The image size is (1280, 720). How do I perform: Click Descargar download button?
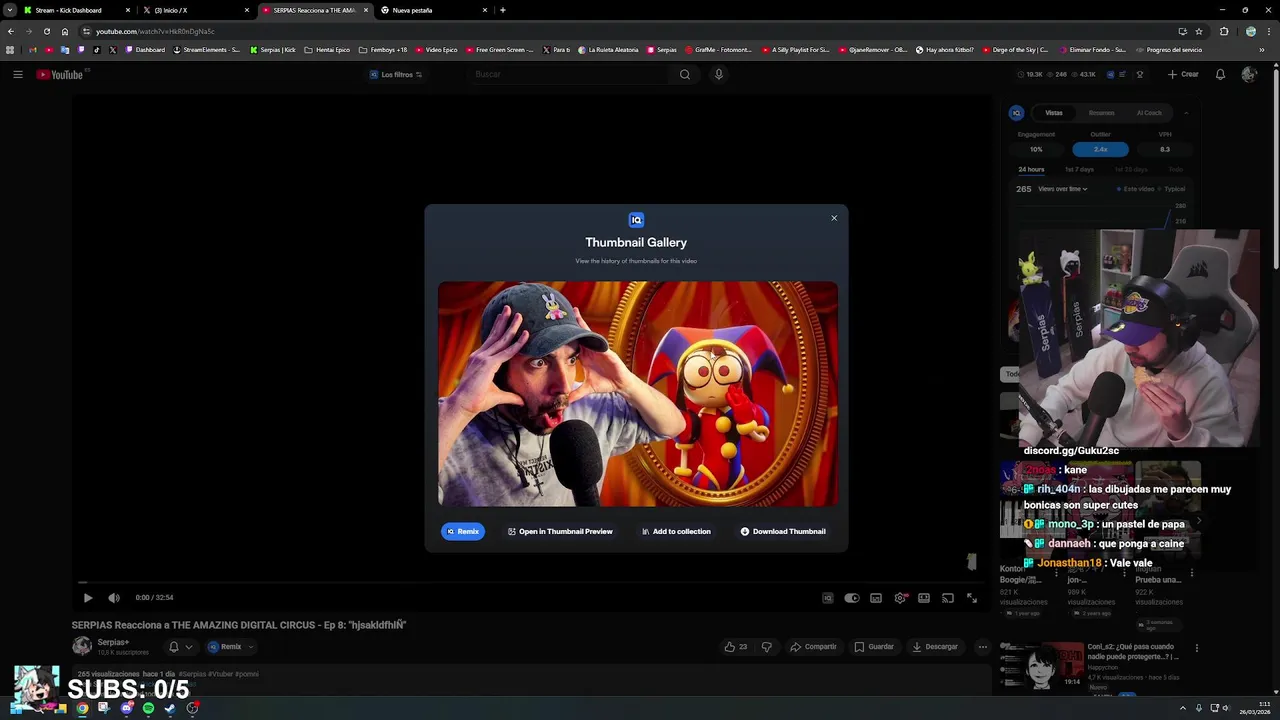pyautogui.click(x=935, y=647)
